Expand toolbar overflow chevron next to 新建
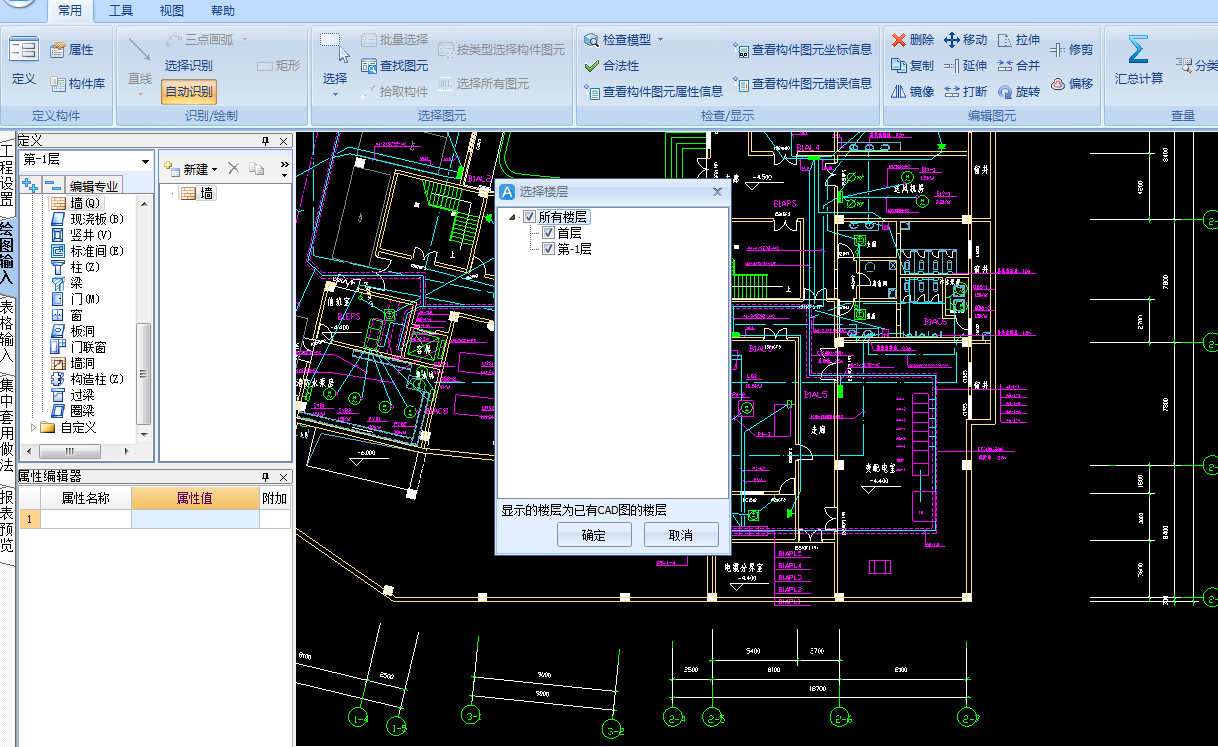This screenshot has height=747, width=1218. coord(284,164)
